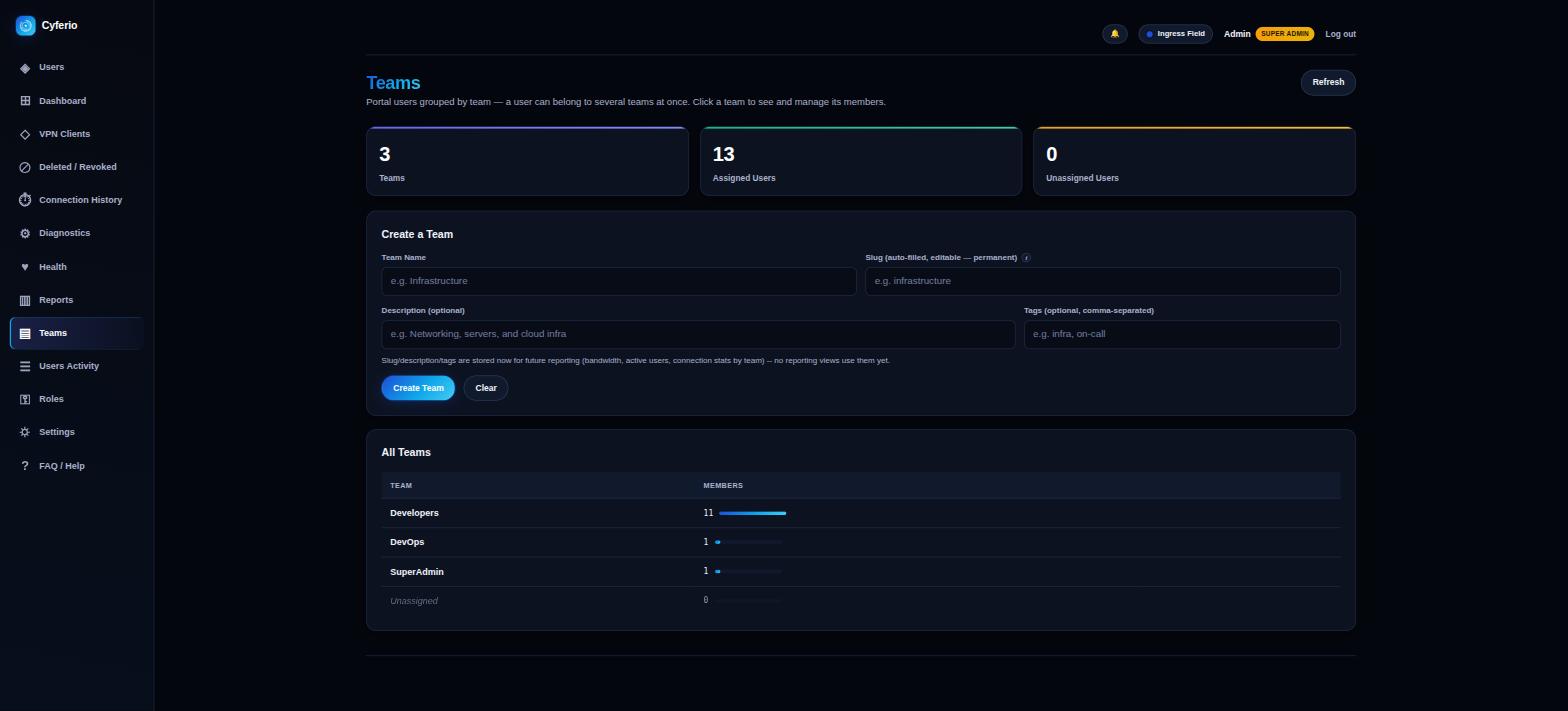Image resolution: width=1568 pixels, height=711 pixels.
Task: Click the DevOps member count bar
Action: tap(749, 542)
